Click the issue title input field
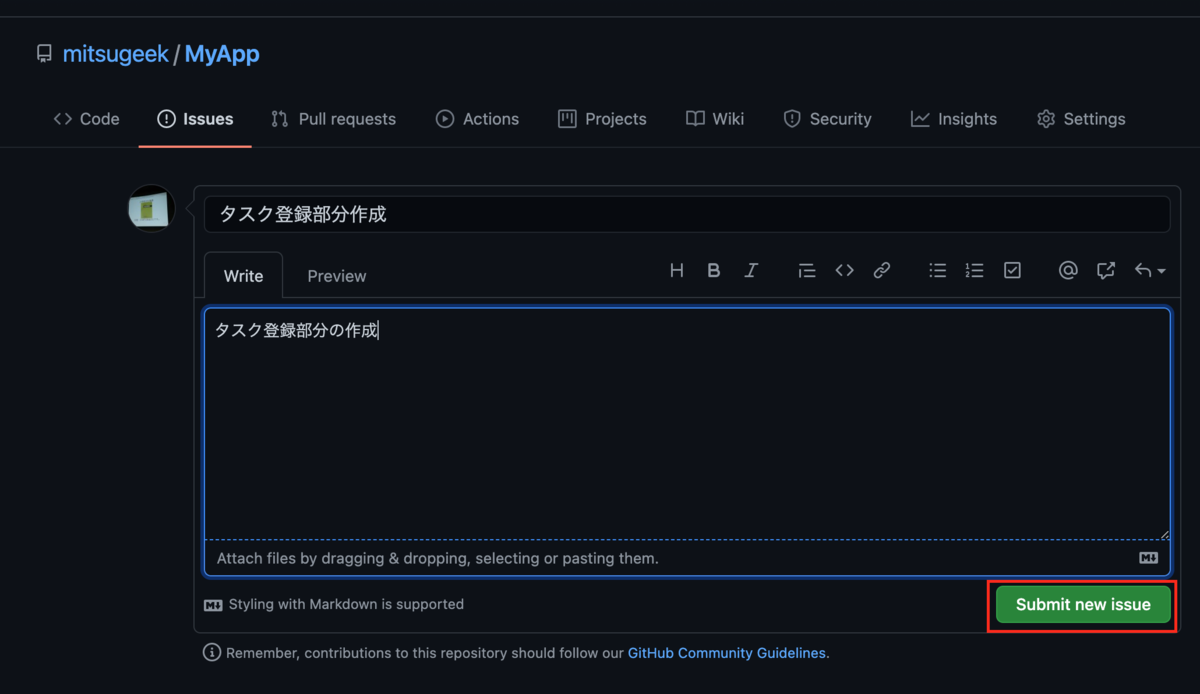This screenshot has width=1200, height=694. (x=687, y=213)
